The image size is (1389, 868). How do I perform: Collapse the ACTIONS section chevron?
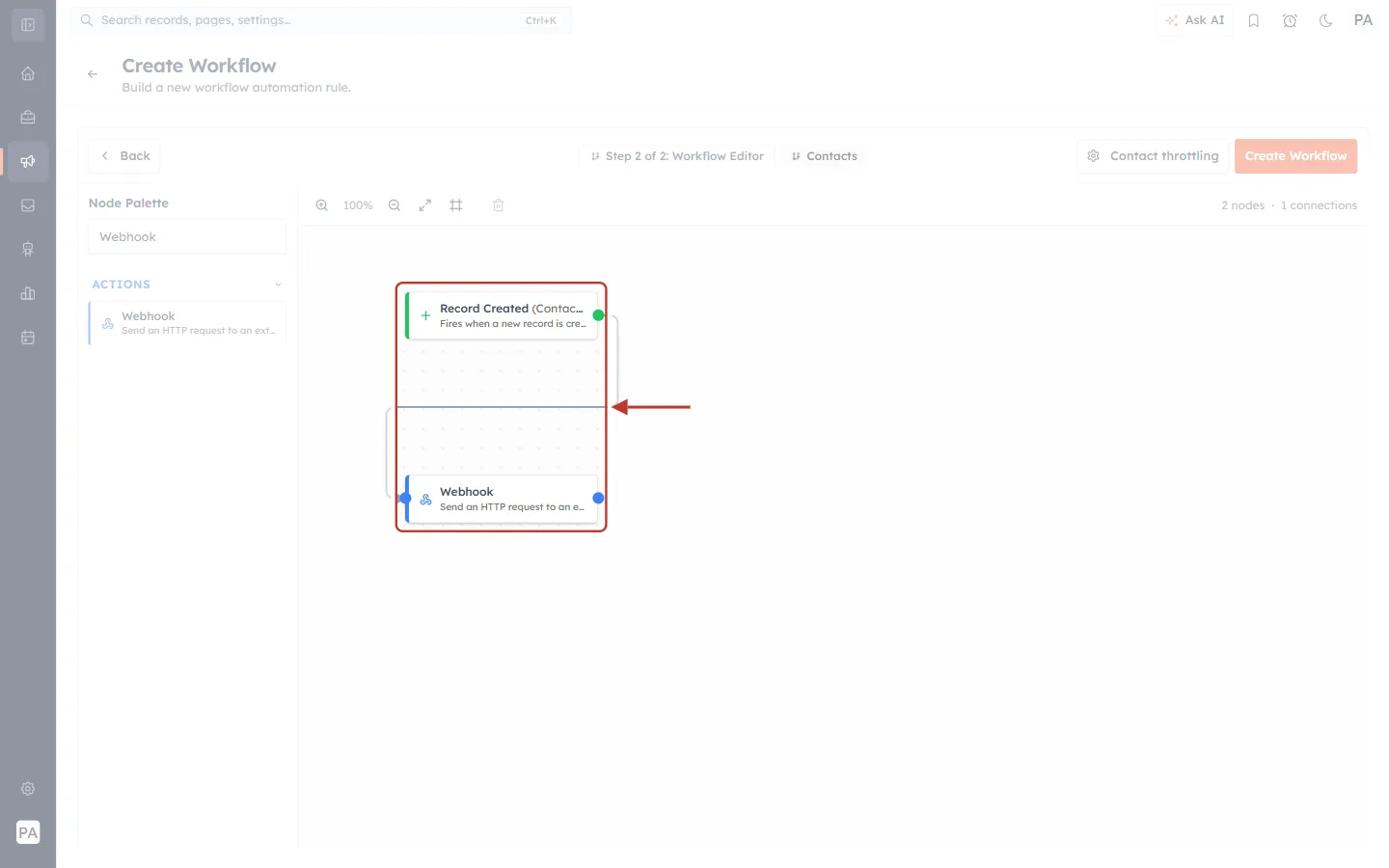point(278,285)
